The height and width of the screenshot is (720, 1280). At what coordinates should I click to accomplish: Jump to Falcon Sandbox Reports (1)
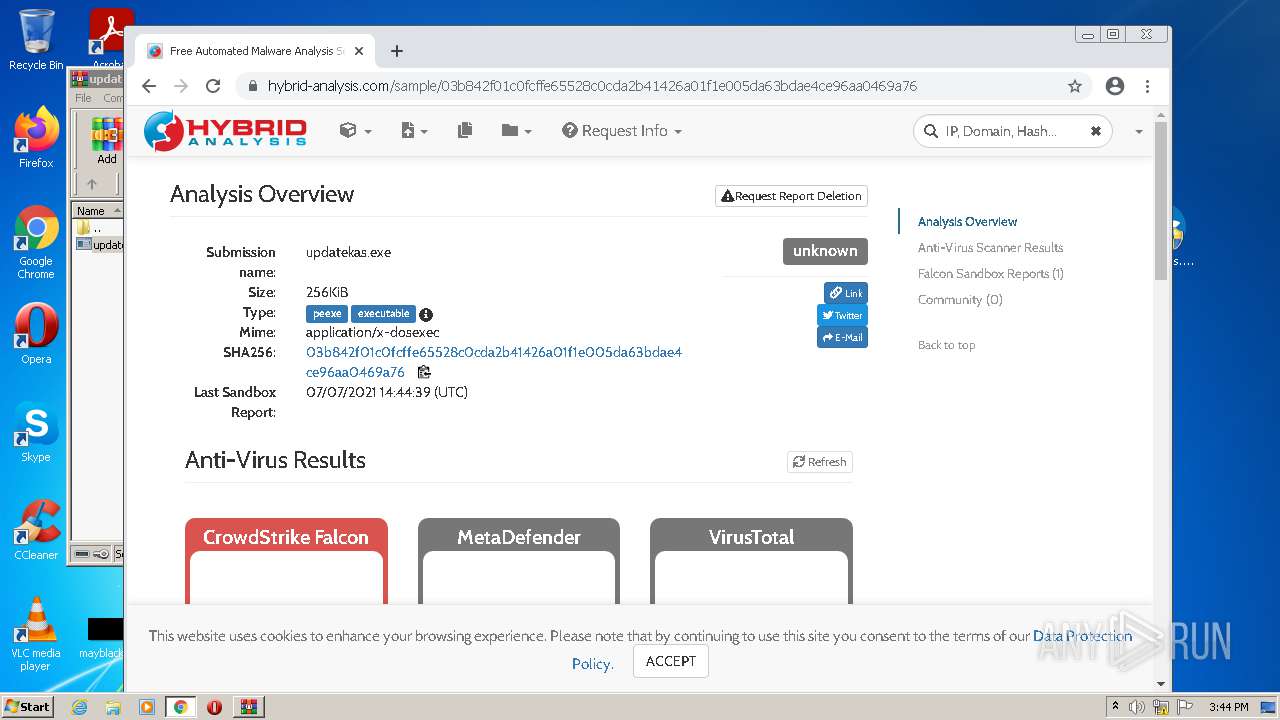990,274
